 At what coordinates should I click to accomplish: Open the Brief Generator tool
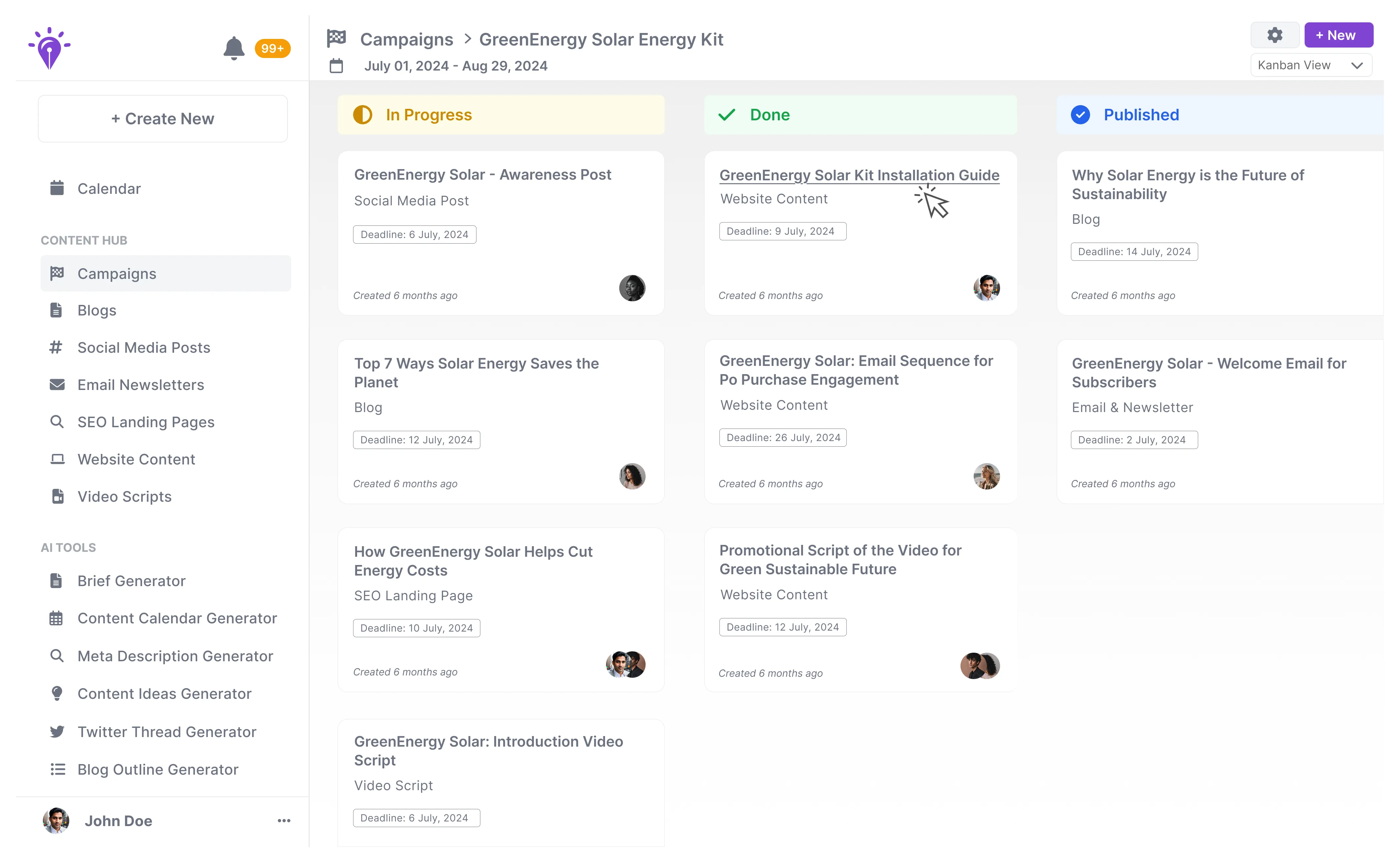[131, 581]
